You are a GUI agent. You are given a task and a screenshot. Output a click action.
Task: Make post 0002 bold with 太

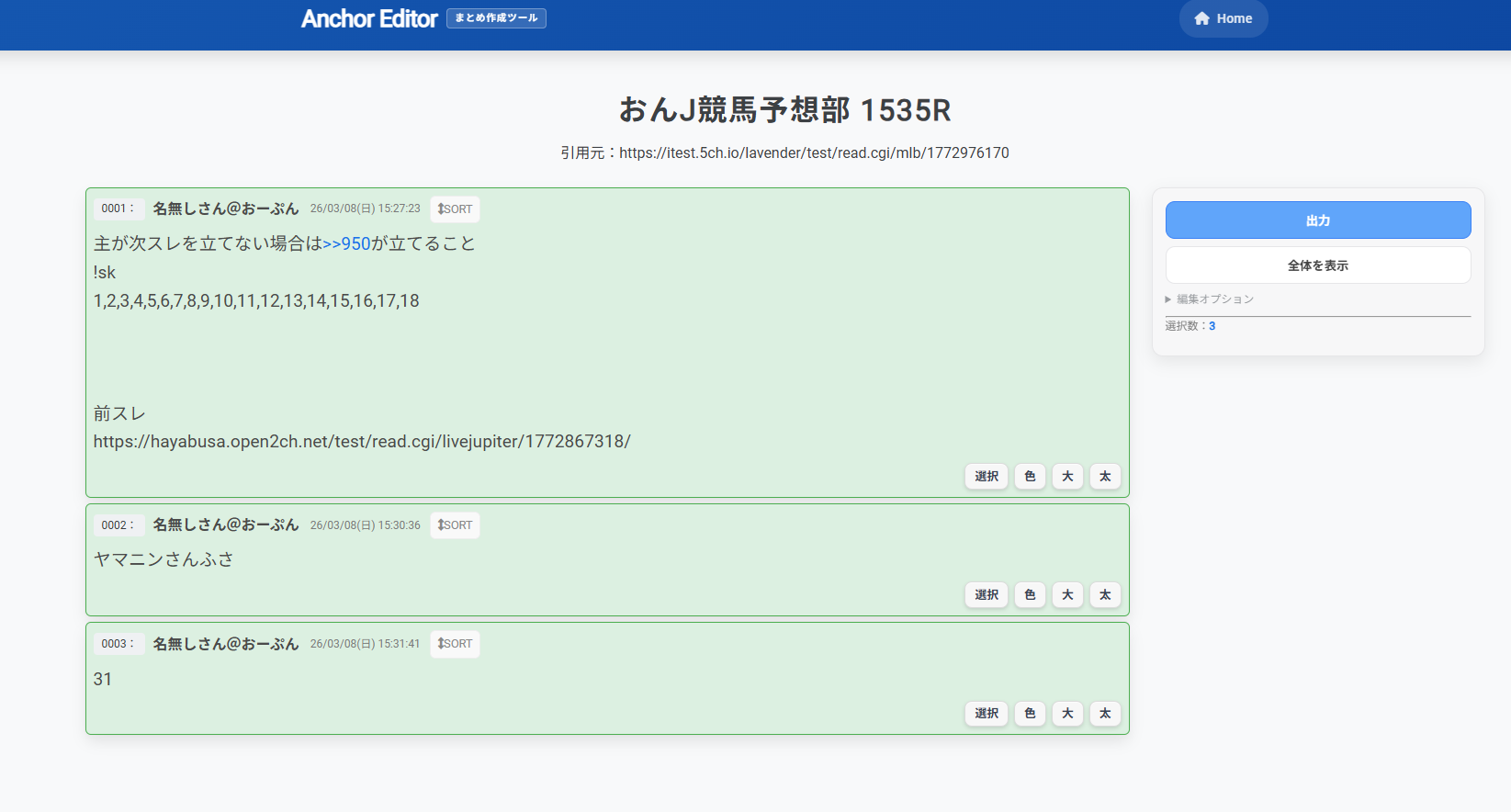[x=1105, y=595]
